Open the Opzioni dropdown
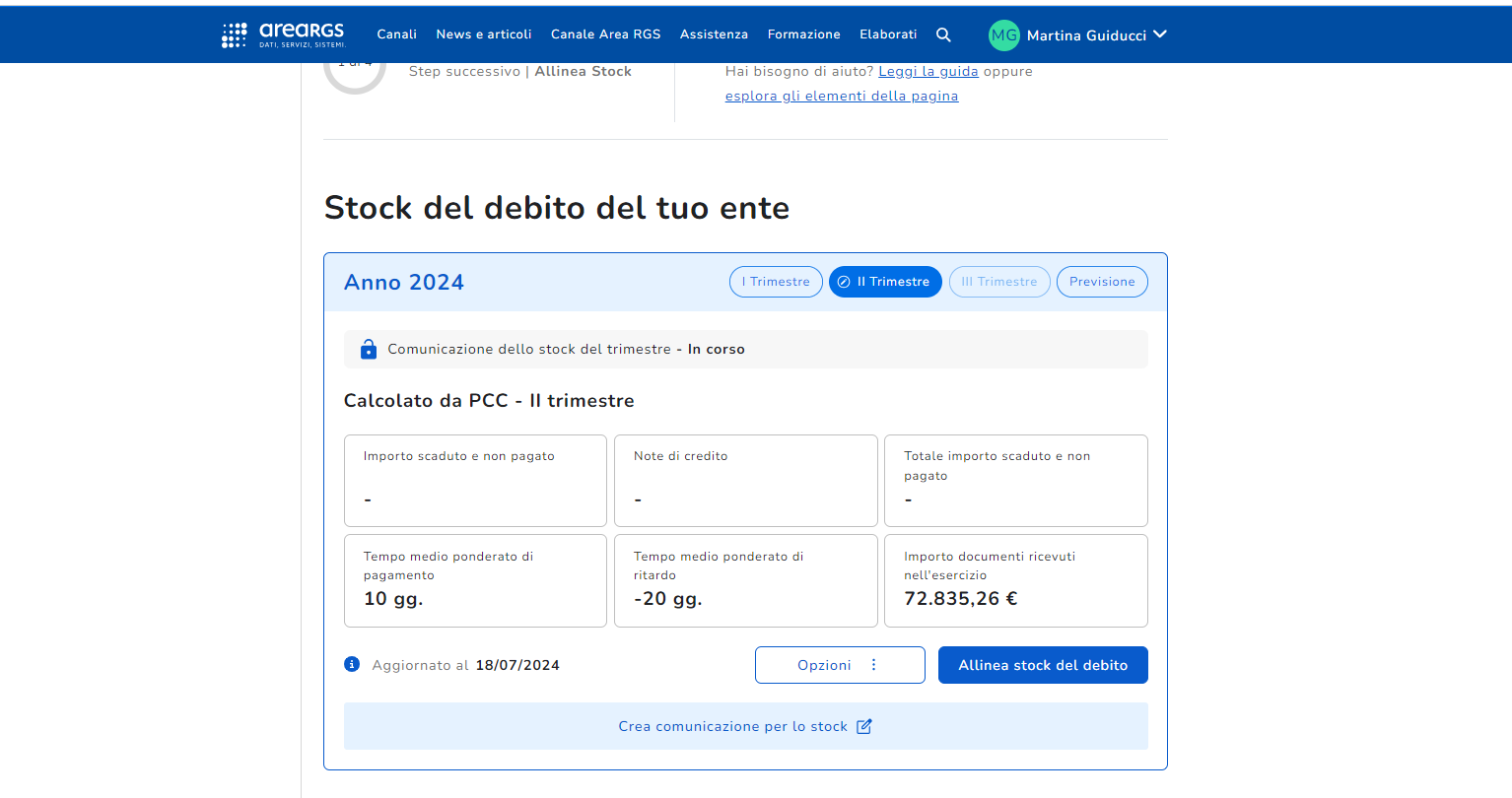This screenshot has width=1512, height=798. click(x=824, y=665)
